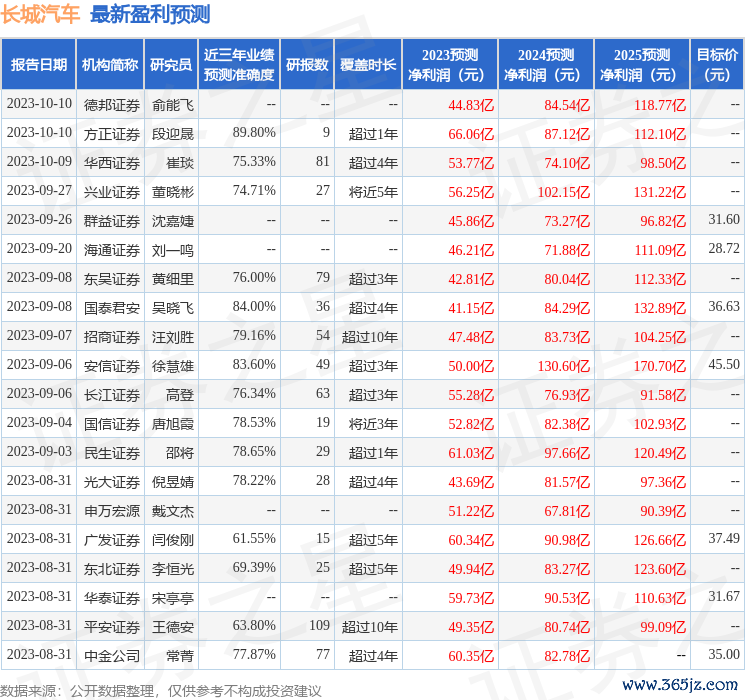Viewport: 745px width, 700px height.
Task: Click the 76.00% accuracy value
Action: [x=254, y=278]
